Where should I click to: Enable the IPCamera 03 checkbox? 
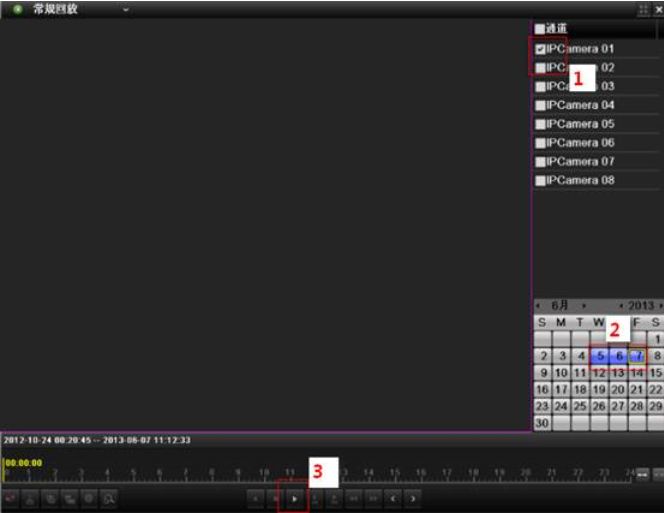point(540,87)
